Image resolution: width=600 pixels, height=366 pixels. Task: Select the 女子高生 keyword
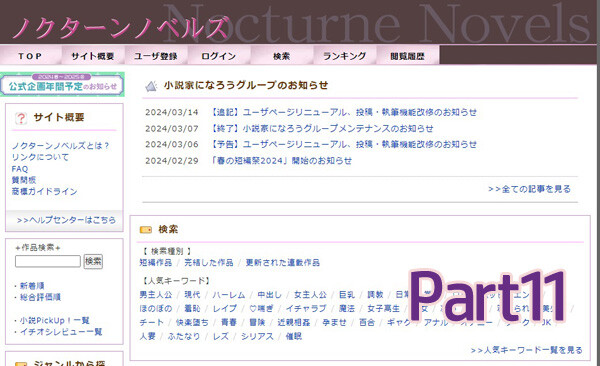click(x=383, y=309)
